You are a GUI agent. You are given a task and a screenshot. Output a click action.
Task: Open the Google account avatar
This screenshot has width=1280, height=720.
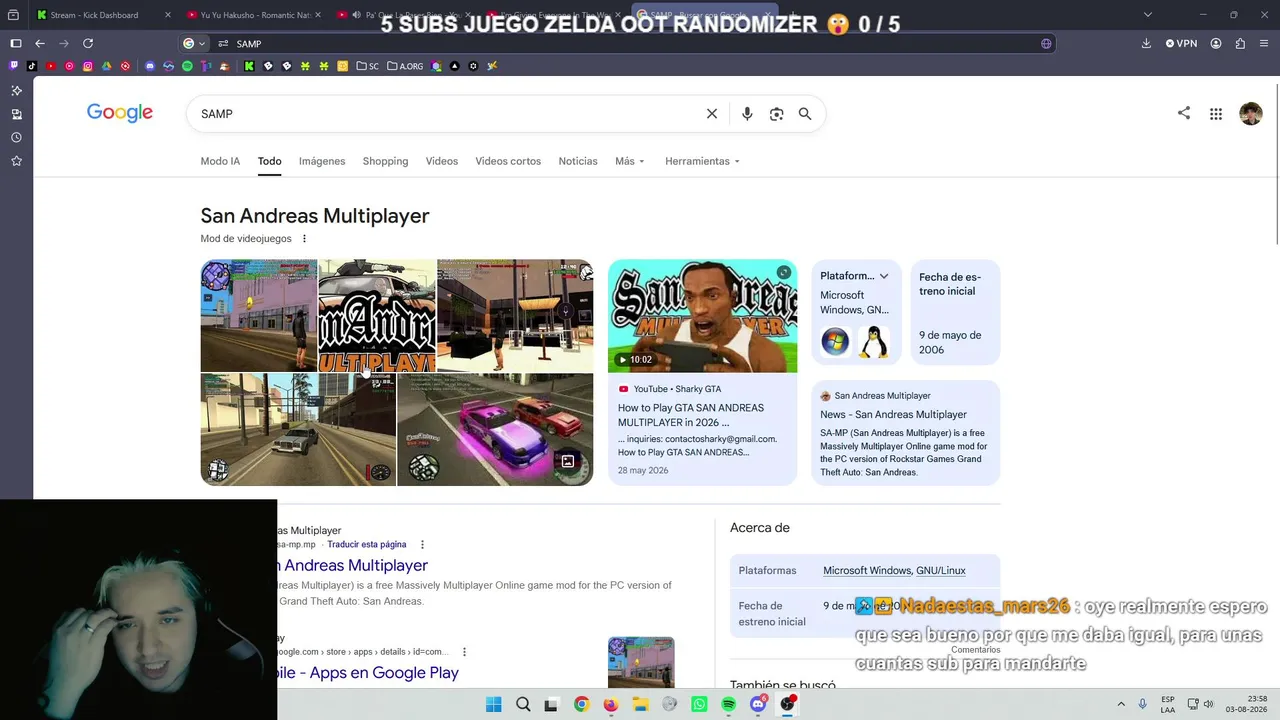(1251, 114)
